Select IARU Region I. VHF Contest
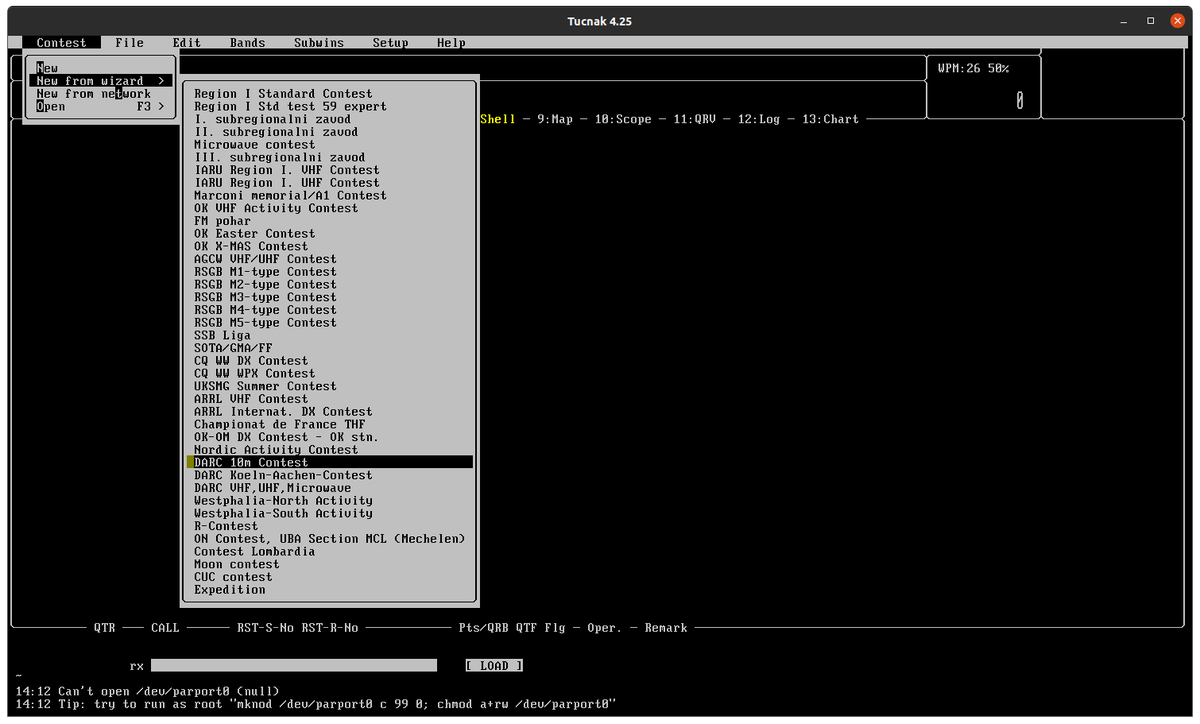The width and height of the screenshot is (1200, 724). click(x=329, y=170)
